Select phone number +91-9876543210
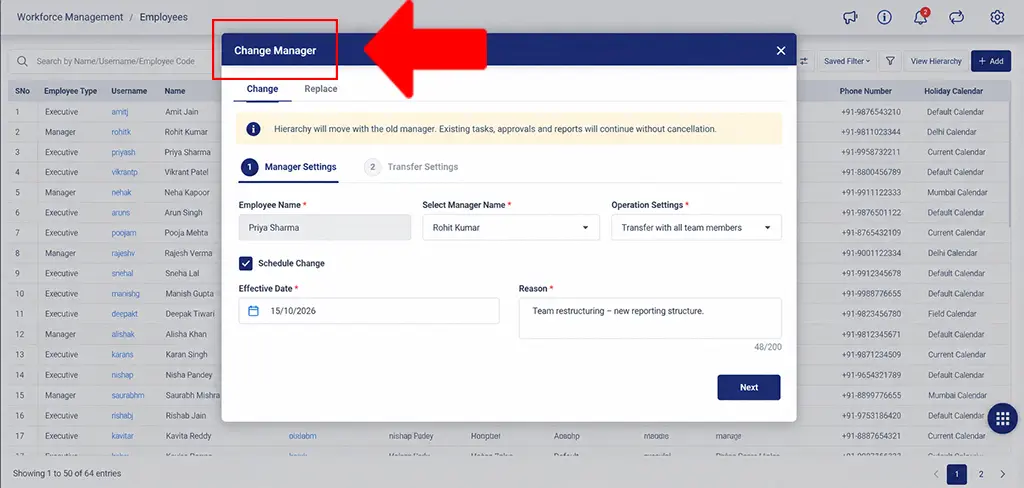This screenshot has width=1024, height=488. pyautogui.click(x=871, y=112)
